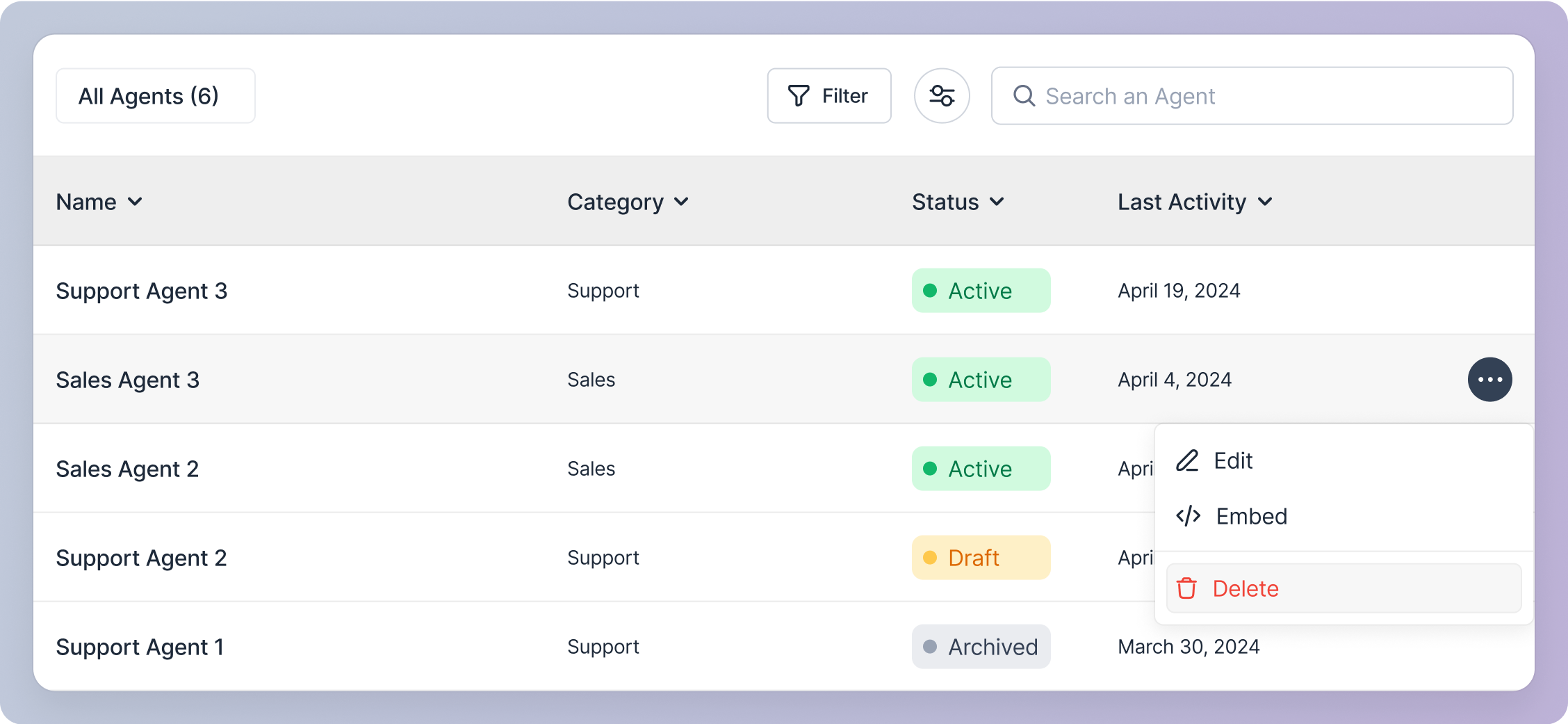The image size is (1568, 724).
Task: Click the pencil Edit icon
Action: 1187,460
